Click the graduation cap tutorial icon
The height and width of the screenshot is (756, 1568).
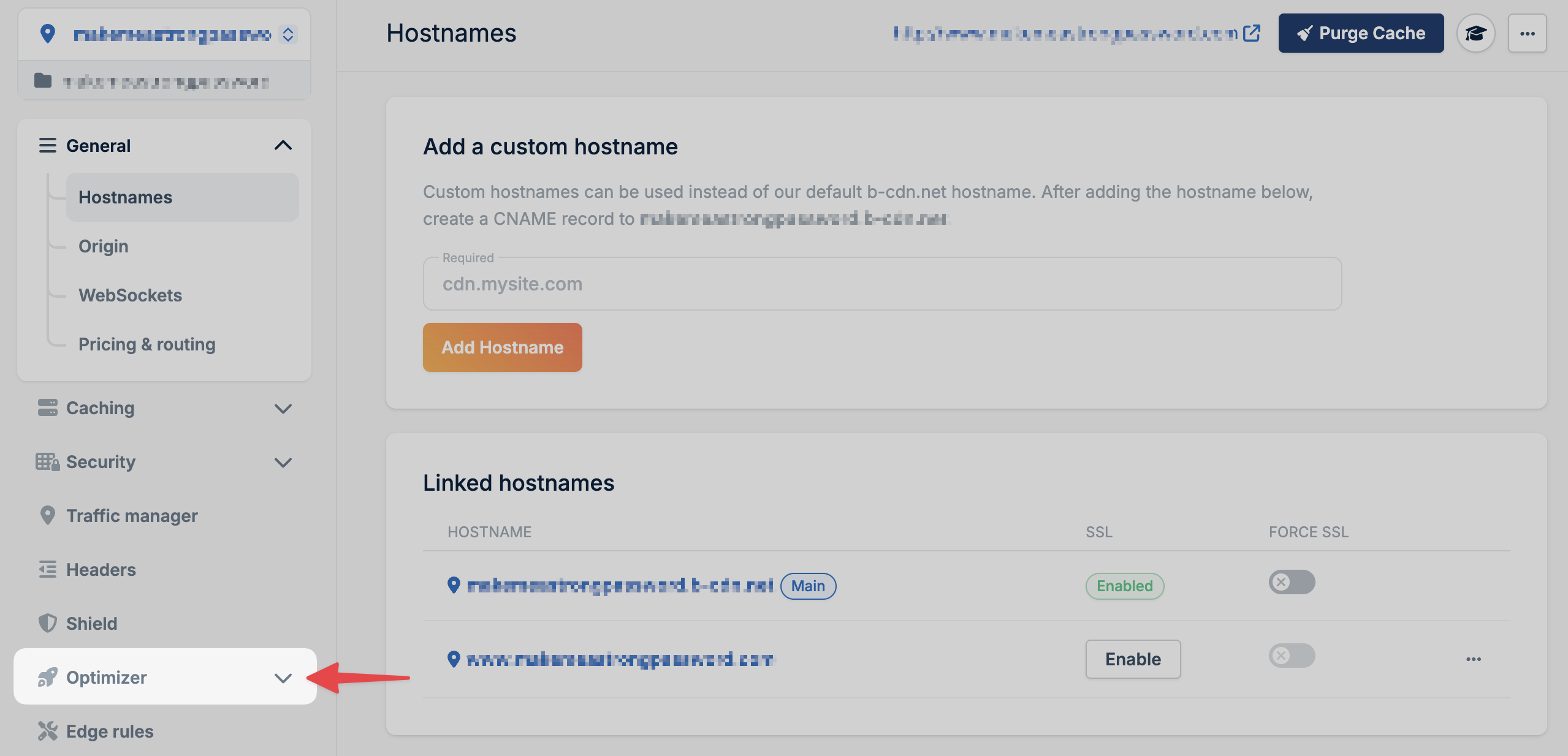click(1475, 33)
